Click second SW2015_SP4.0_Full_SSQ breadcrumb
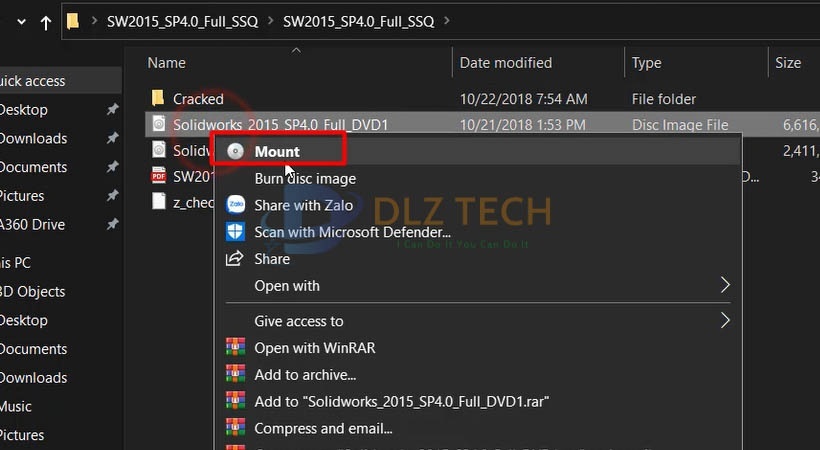Screen dimensions: 820x450 [x=359, y=21]
